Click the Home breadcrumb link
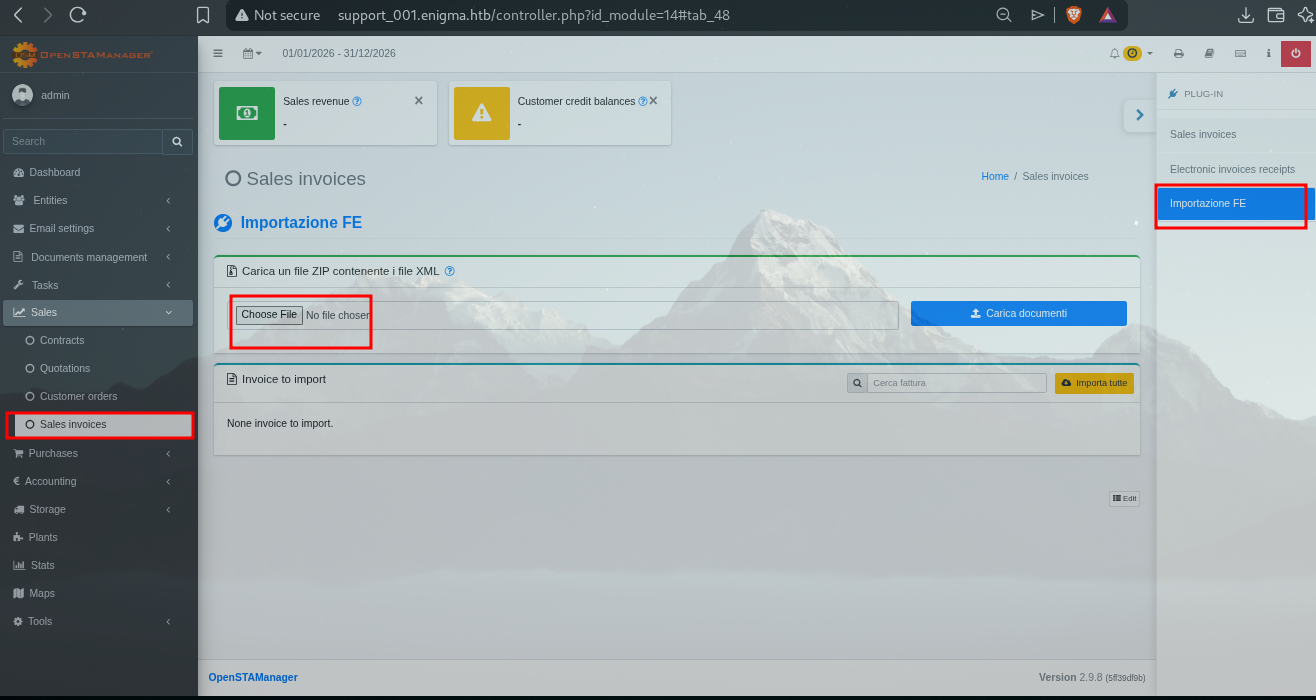The image size is (1316, 700). point(995,176)
